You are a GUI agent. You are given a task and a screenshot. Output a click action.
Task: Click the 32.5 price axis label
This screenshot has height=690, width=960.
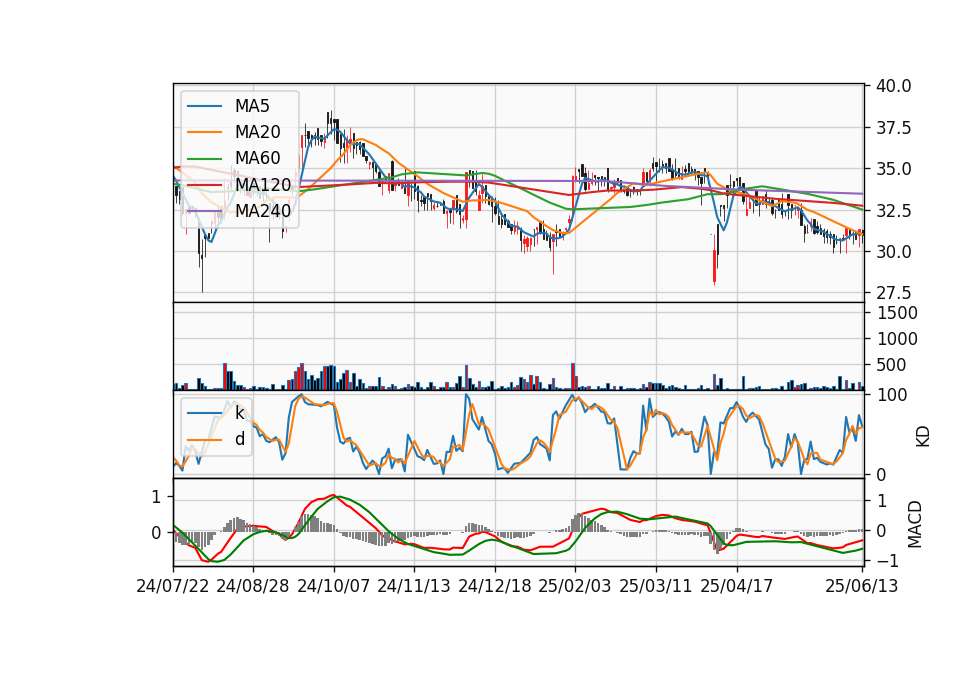893,211
